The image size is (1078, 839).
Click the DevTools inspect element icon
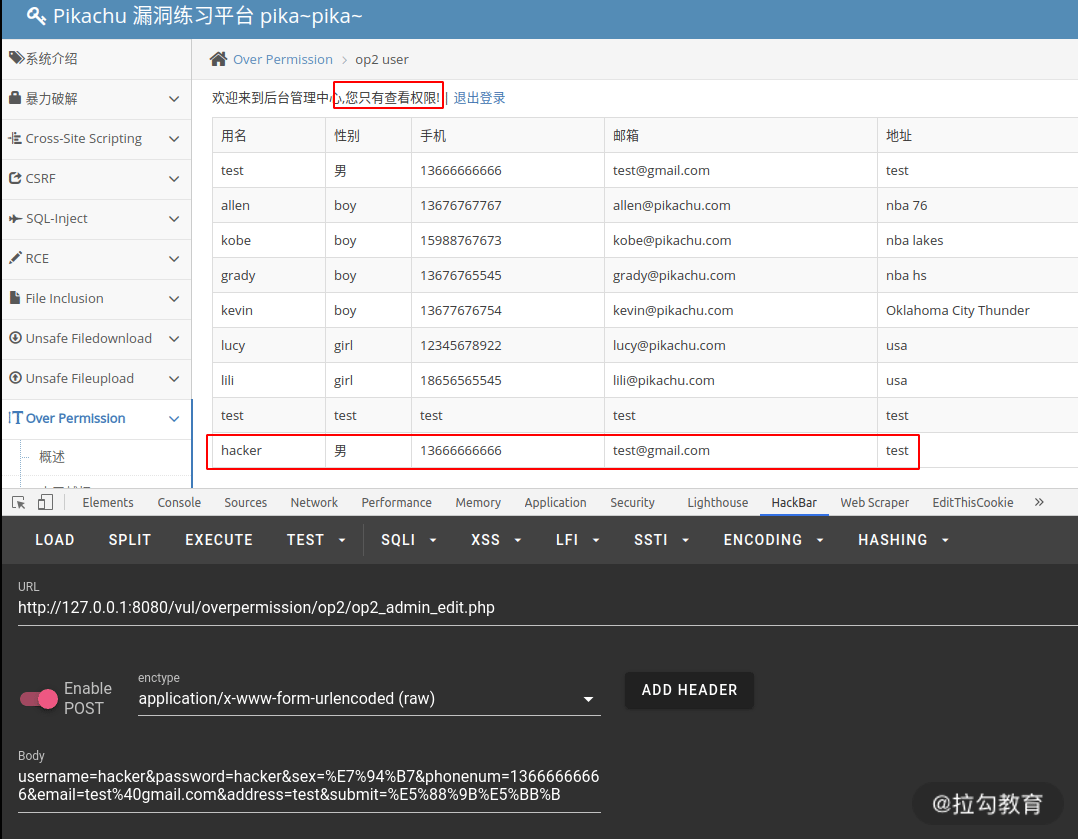pos(19,503)
